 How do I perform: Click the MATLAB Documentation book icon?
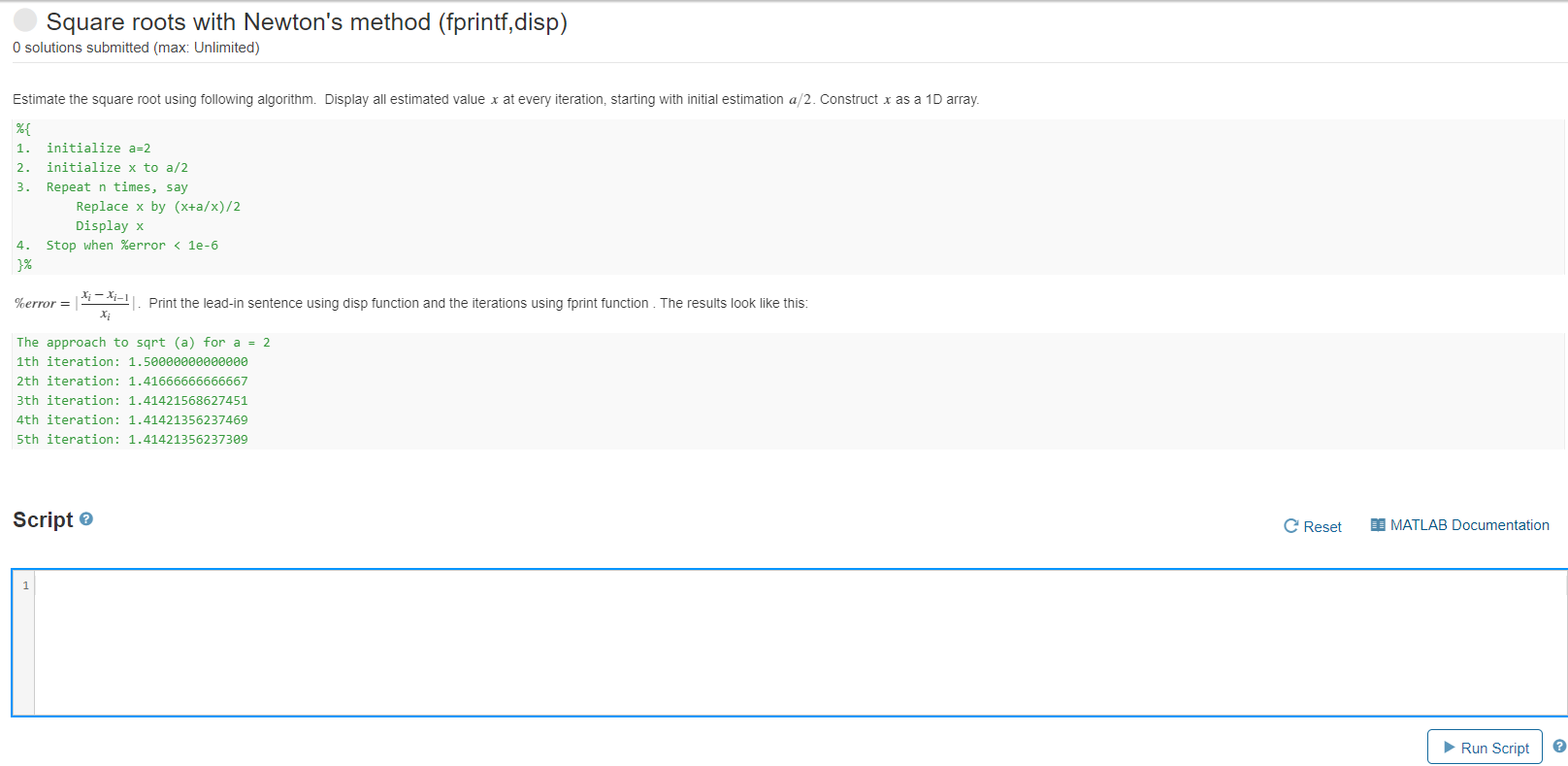point(1378,524)
